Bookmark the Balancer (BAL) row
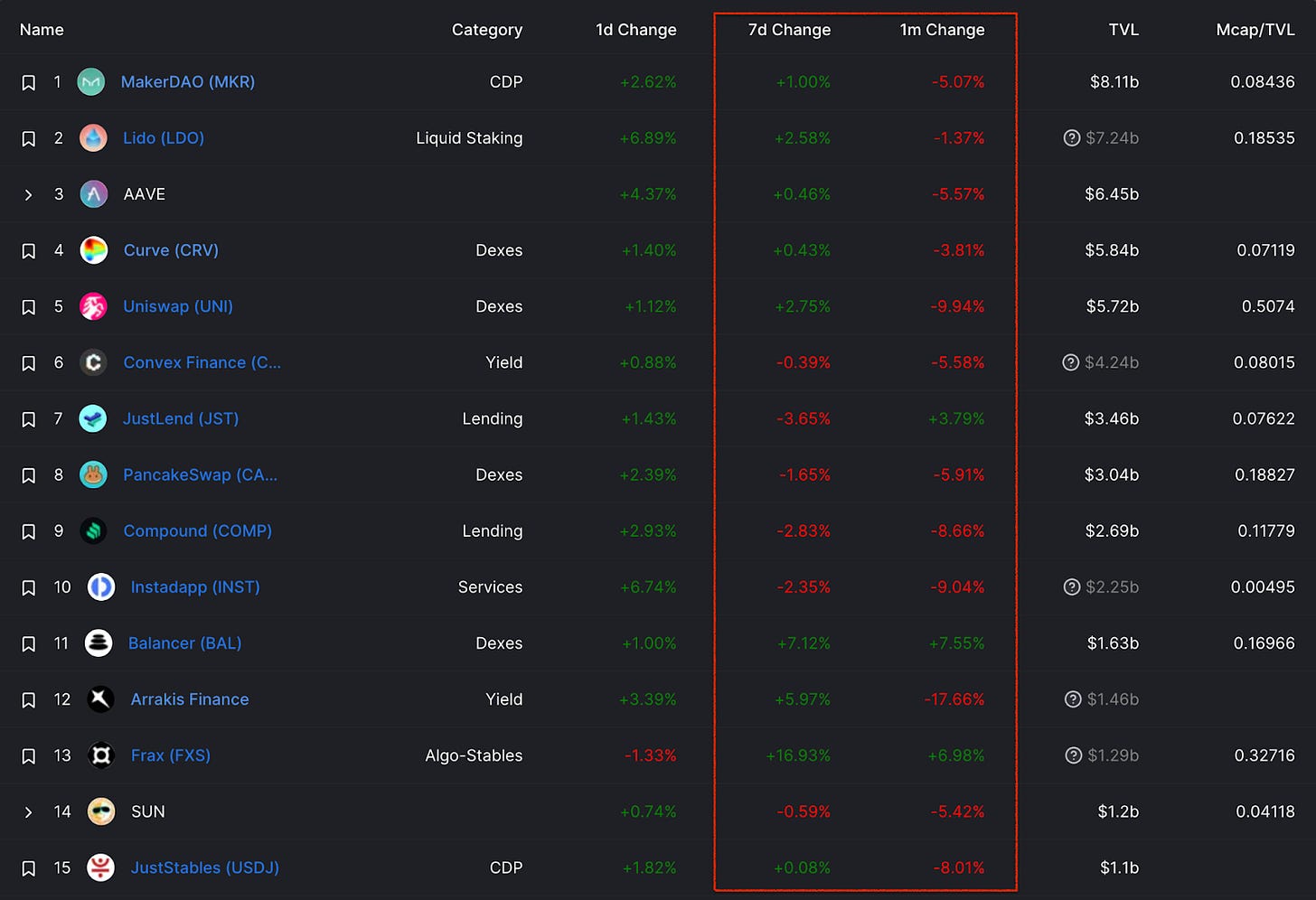This screenshot has width=1316, height=900. 29,644
